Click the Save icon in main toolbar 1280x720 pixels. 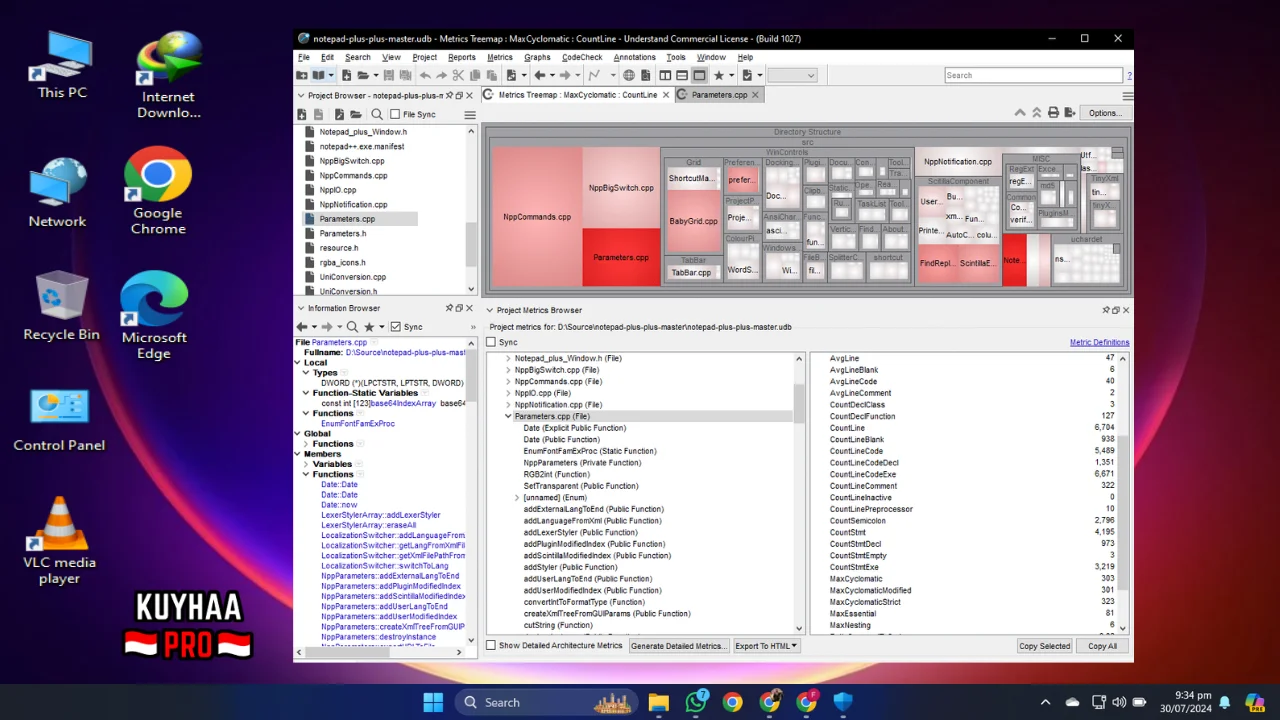[x=388, y=75]
